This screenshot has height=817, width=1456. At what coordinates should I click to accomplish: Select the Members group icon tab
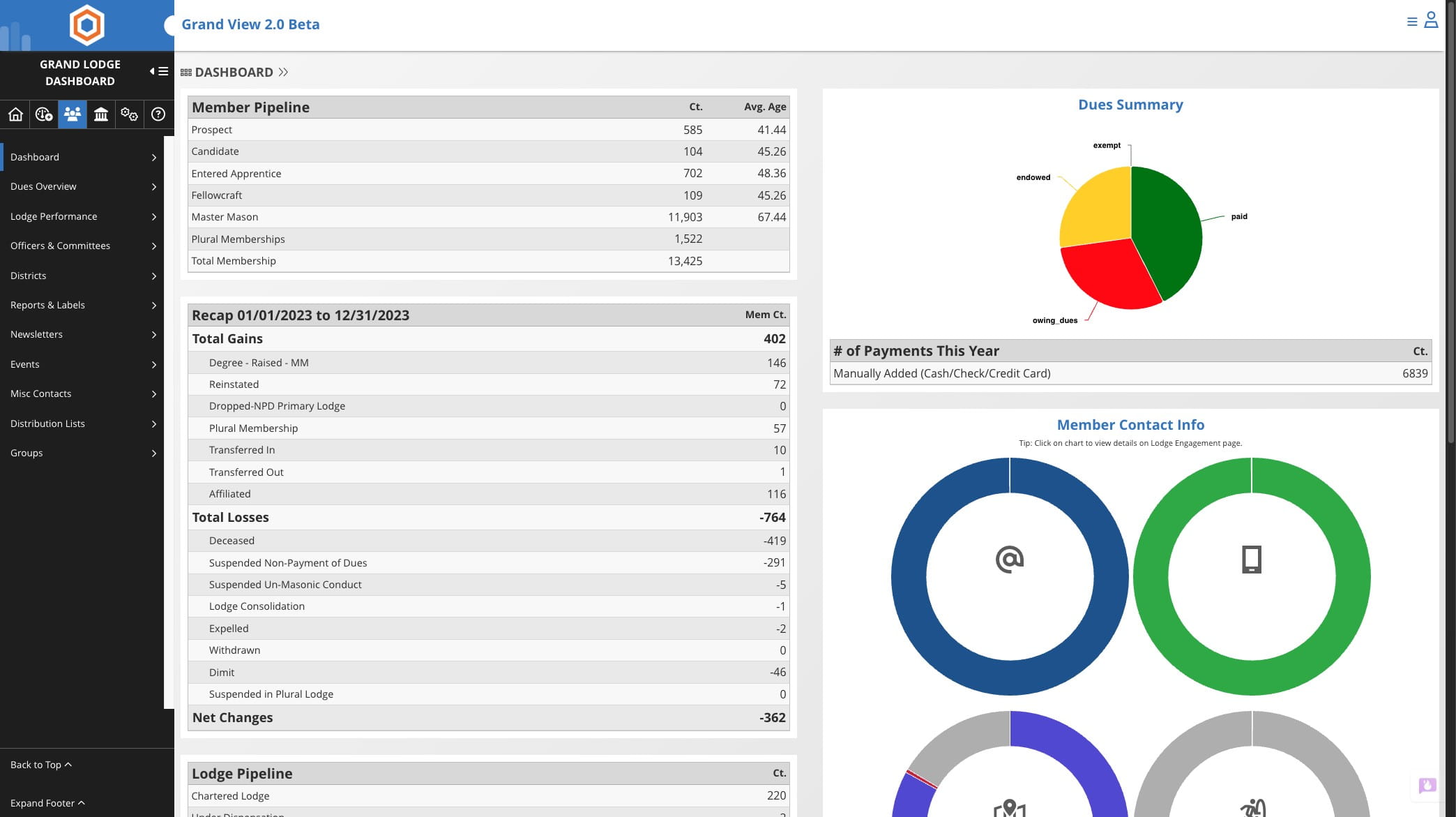click(x=73, y=114)
